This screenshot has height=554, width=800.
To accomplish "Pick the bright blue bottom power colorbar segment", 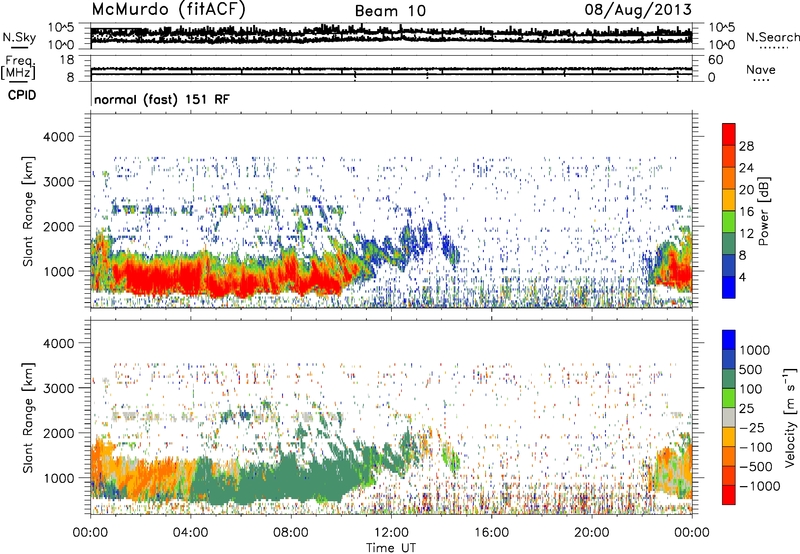I will pos(729,287).
